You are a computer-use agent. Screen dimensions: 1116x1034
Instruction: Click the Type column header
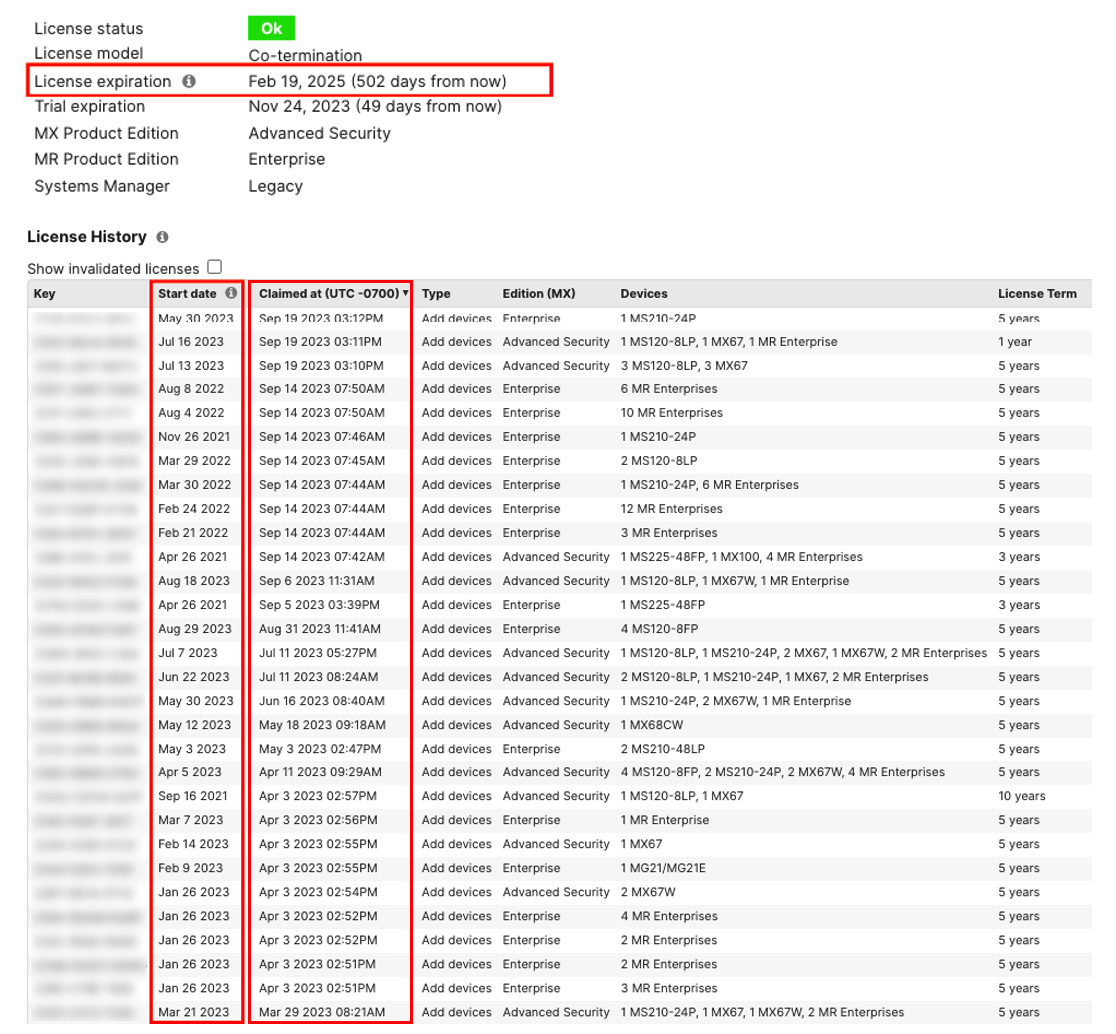(x=436, y=294)
